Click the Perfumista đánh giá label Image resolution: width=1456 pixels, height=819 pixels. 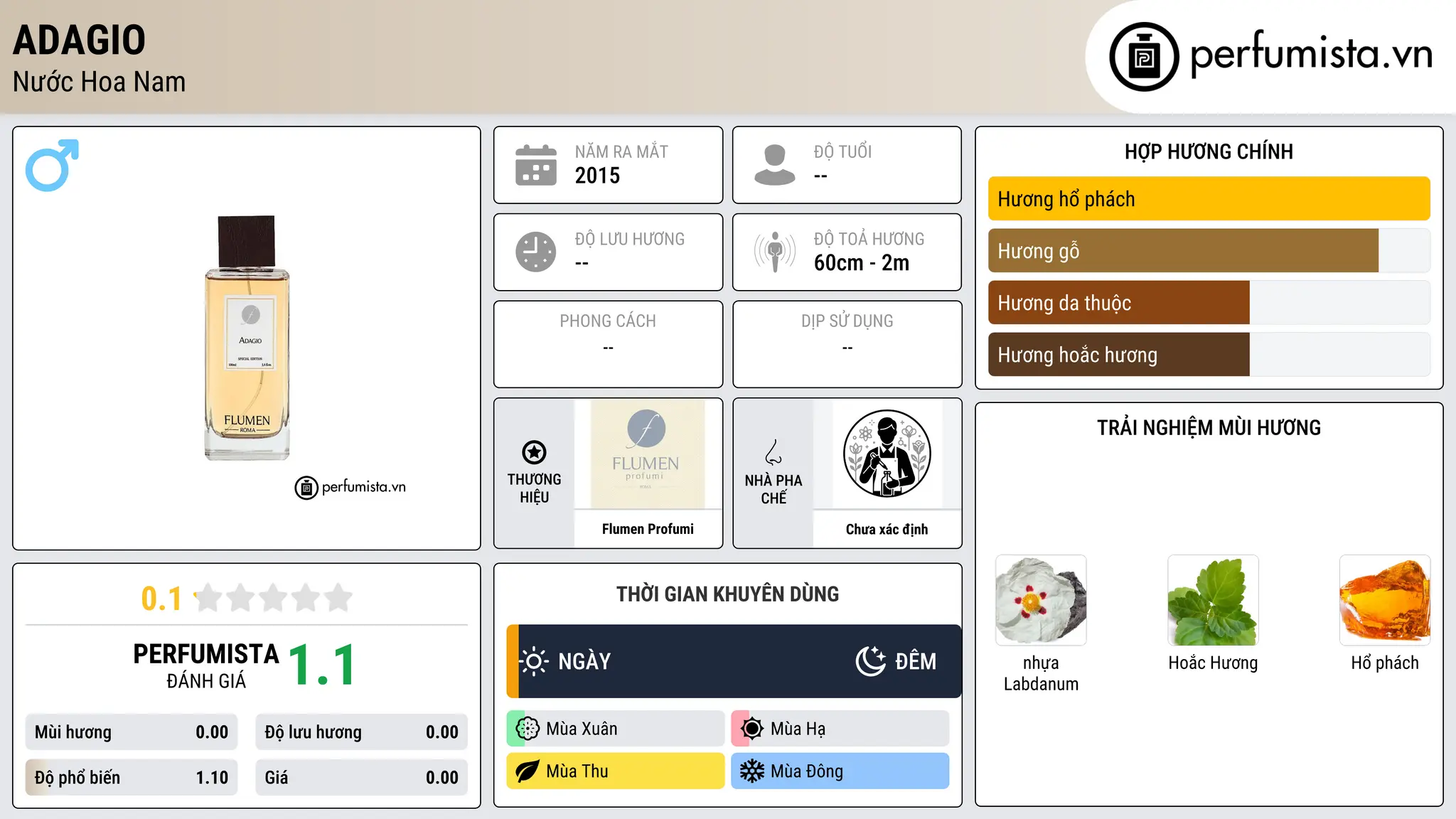pyautogui.click(x=206, y=665)
